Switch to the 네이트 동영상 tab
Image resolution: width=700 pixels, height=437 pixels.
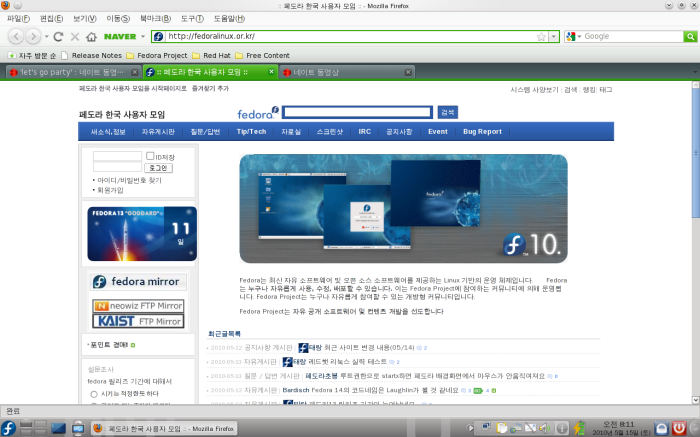(348, 72)
